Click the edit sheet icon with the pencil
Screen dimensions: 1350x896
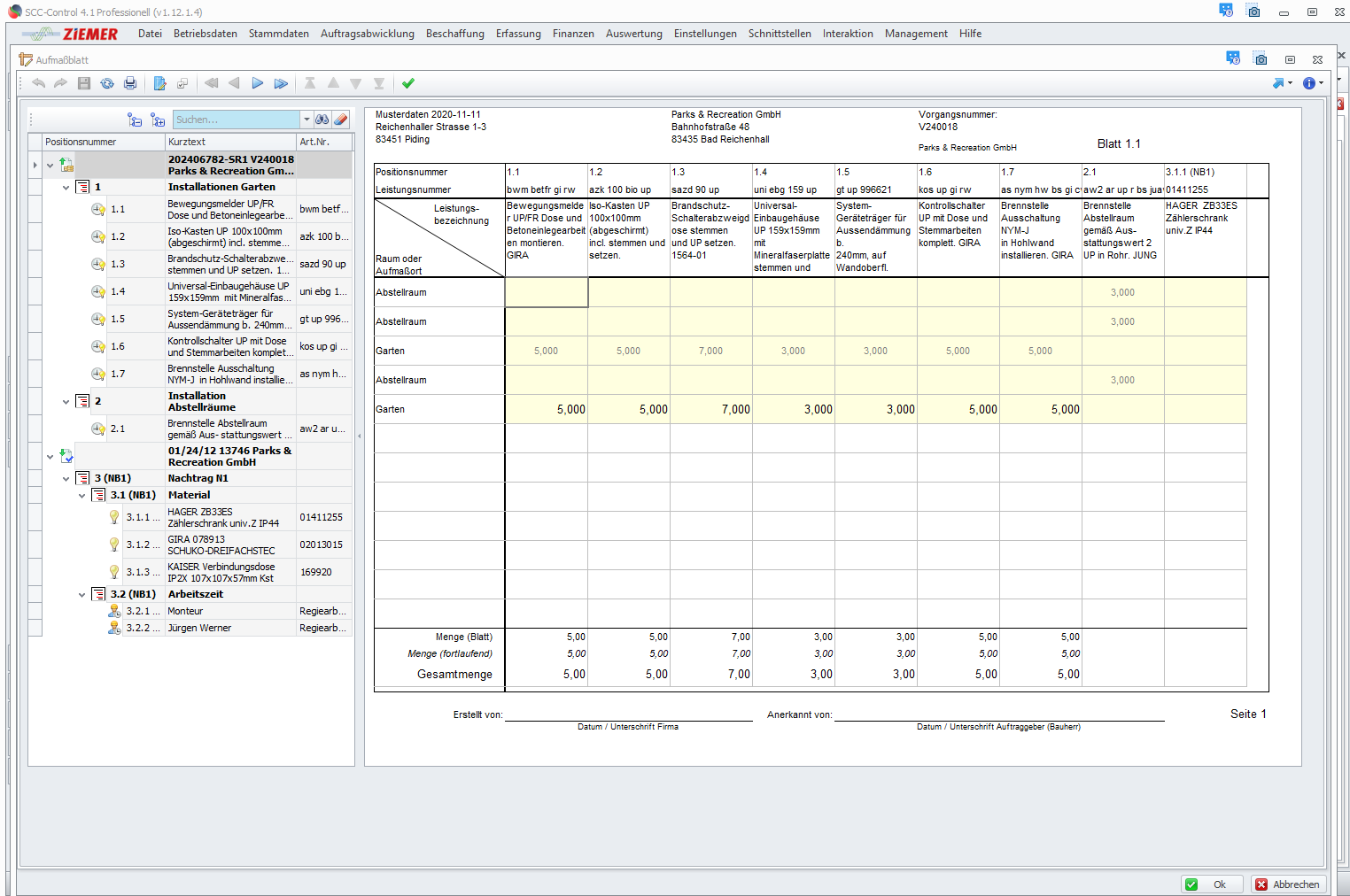coord(159,83)
